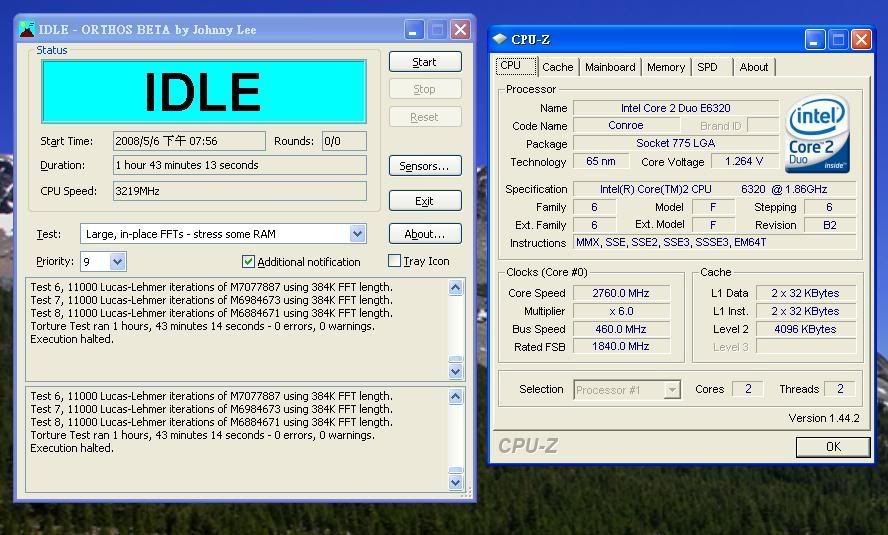
Task: Click the Rated FSB value 1840.0 MHz
Action: 621,346
